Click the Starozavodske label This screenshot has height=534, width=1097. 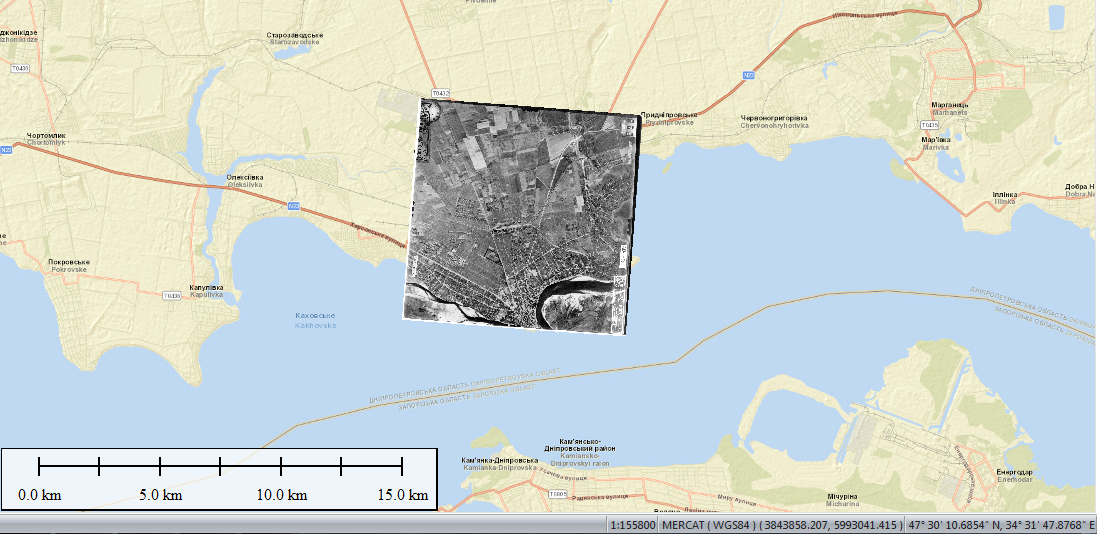[293, 38]
